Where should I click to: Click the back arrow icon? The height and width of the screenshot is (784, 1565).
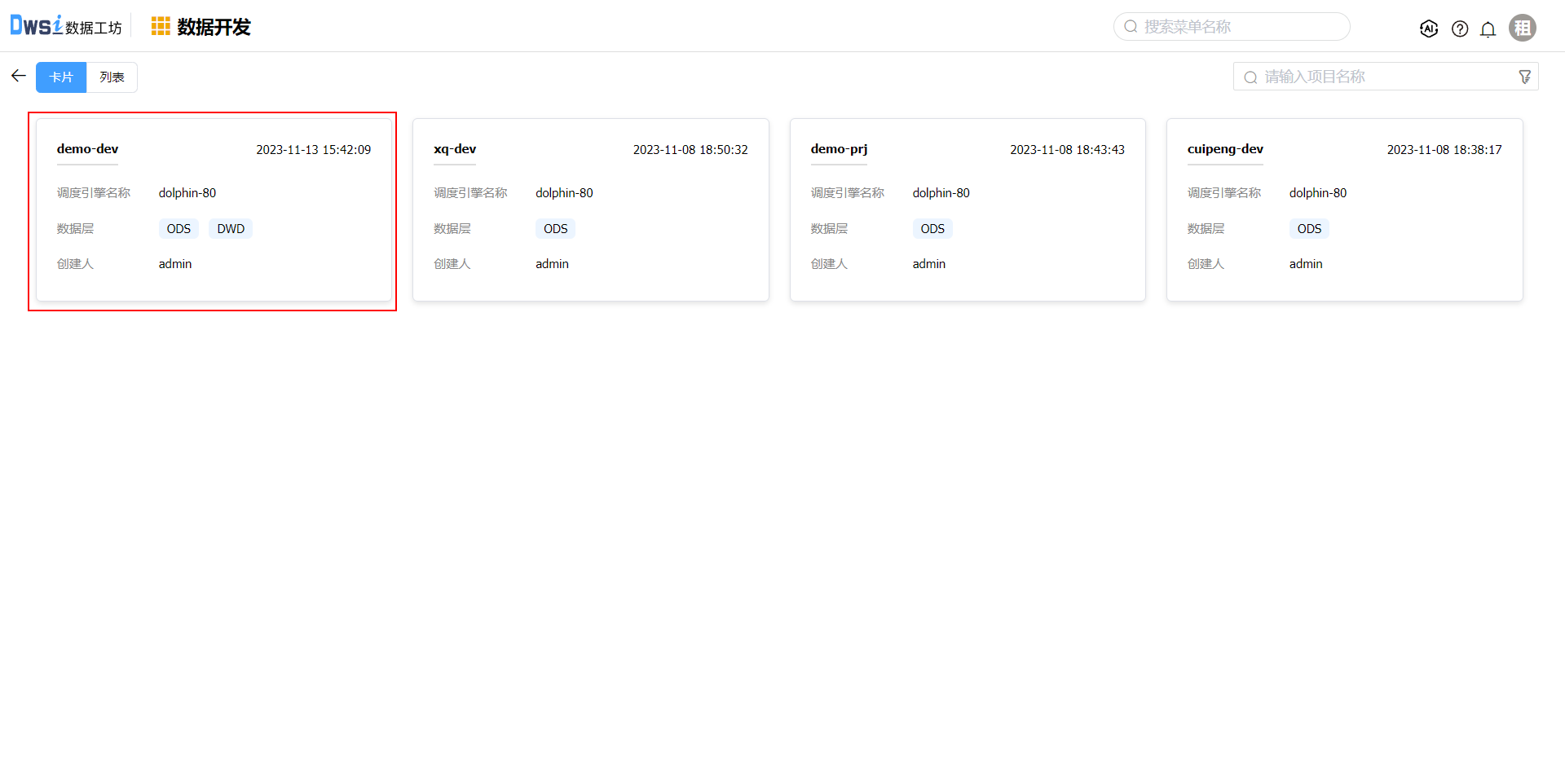[19, 76]
